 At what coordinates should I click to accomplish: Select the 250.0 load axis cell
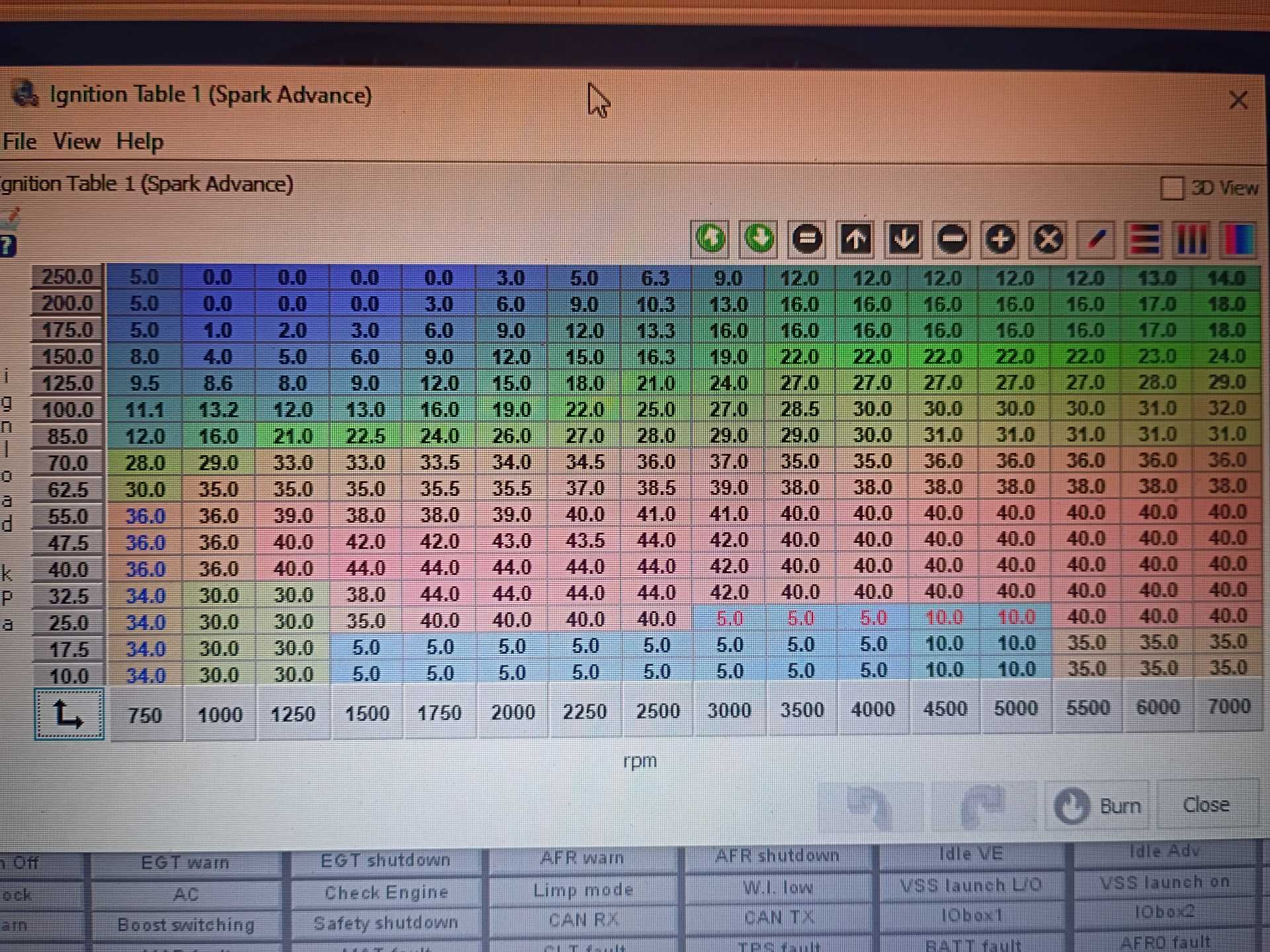tap(67, 277)
